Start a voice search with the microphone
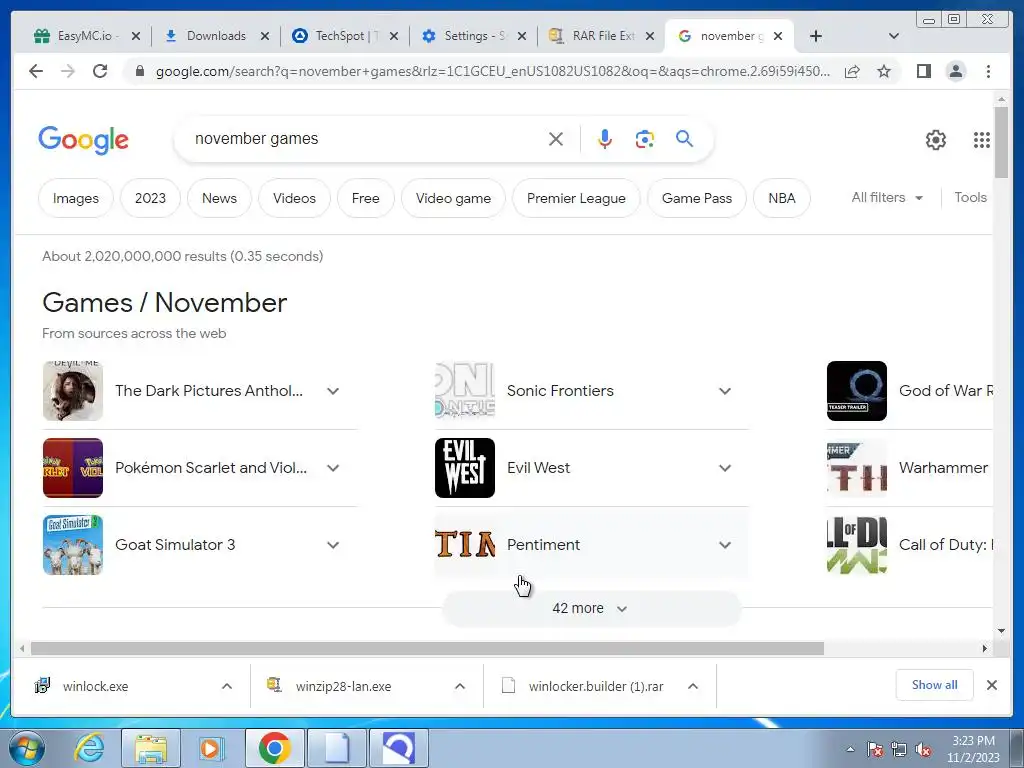The height and width of the screenshot is (768, 1024). [x=605, y=139]
